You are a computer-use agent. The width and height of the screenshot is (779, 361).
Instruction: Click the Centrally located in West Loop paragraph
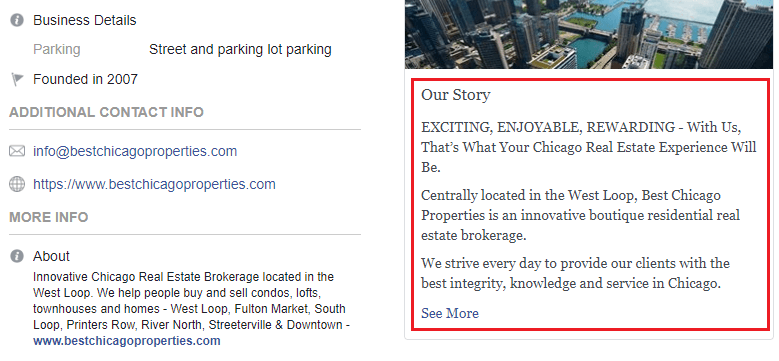[x=580, y=216]
